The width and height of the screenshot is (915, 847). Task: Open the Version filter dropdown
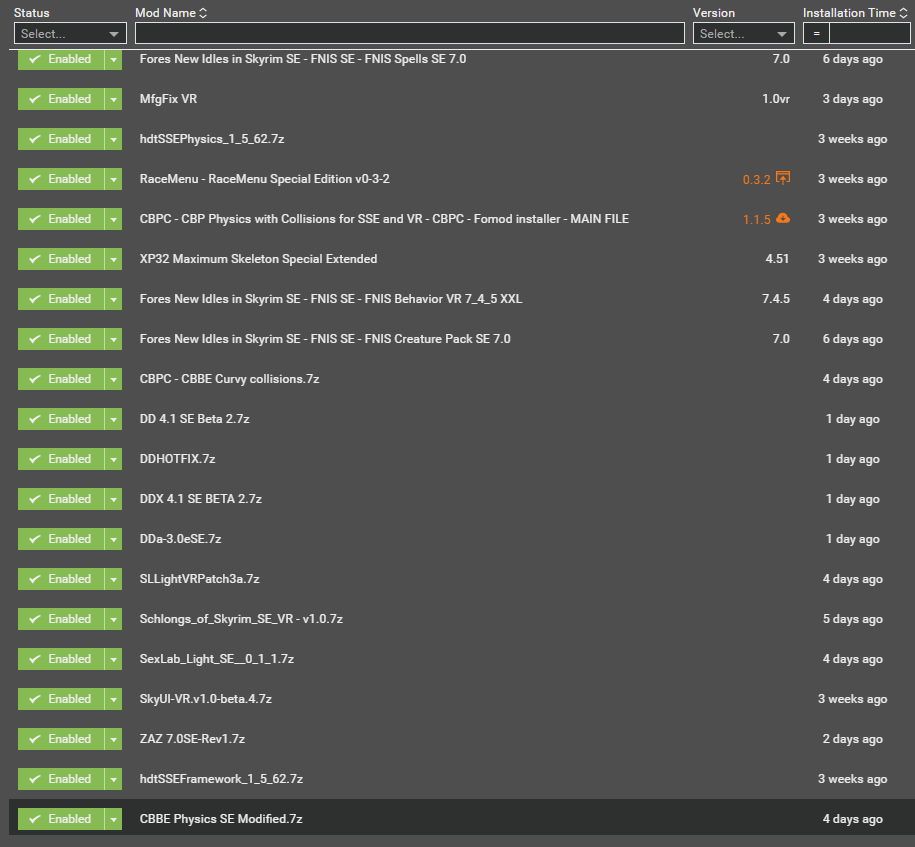[x=743, y=34]
